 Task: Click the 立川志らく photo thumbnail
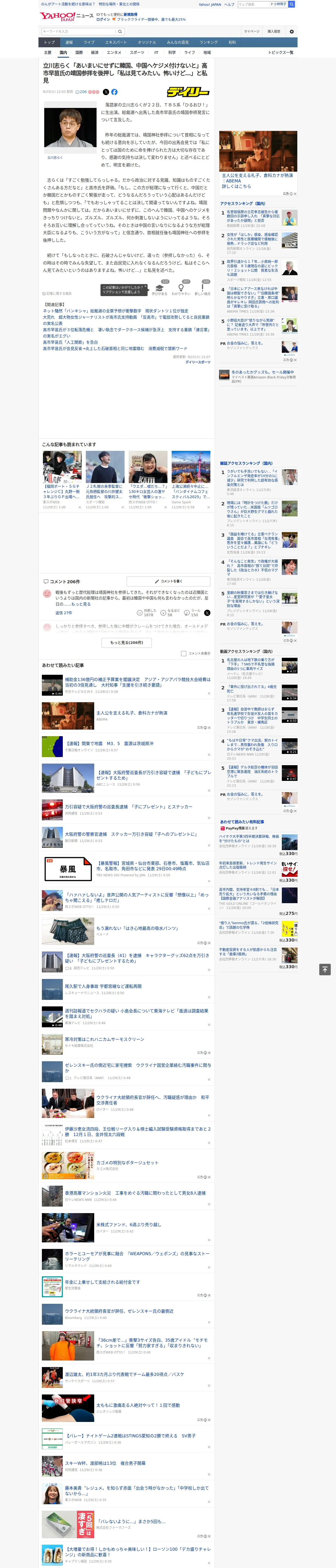70,127
